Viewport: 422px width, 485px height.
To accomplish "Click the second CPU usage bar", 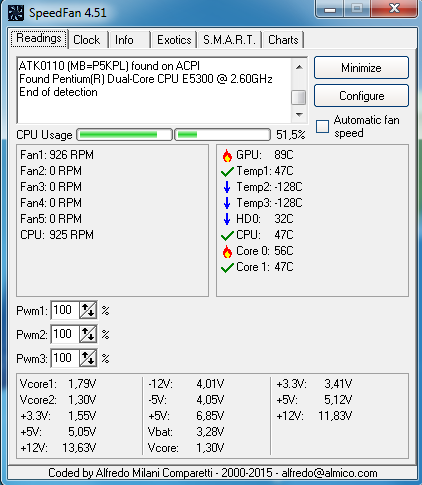I will [x=222, y=135].
